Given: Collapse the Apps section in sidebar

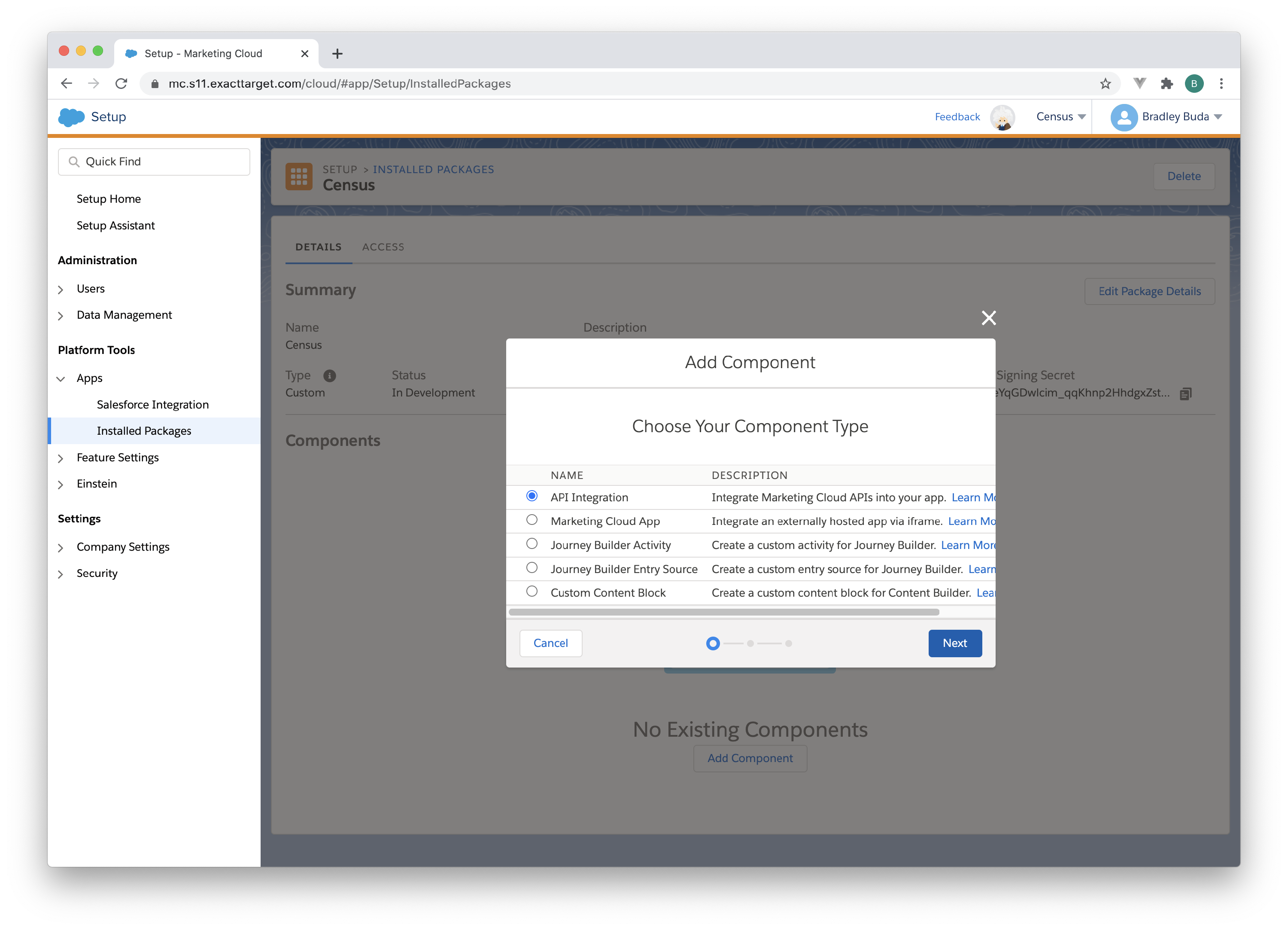Looking at the screenshot, I should point(61,379).
